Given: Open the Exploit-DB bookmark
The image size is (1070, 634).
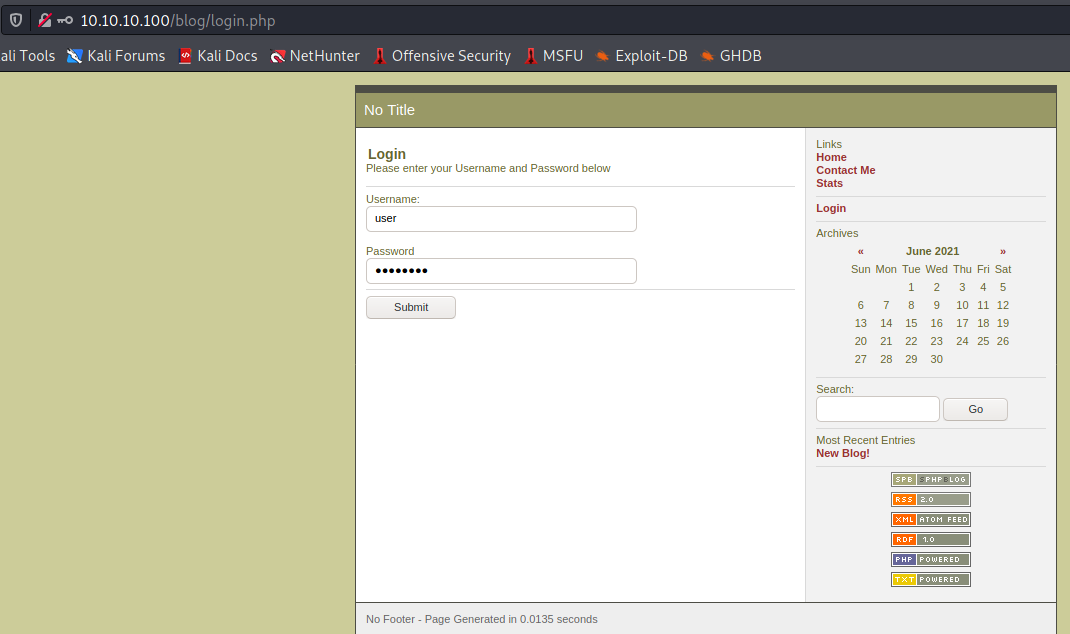Looking at the screenshot, I should coord(641,56).
